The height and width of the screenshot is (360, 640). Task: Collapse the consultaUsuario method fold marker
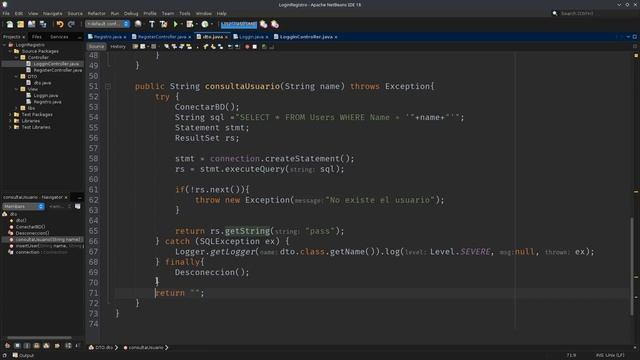click(108, 87)
